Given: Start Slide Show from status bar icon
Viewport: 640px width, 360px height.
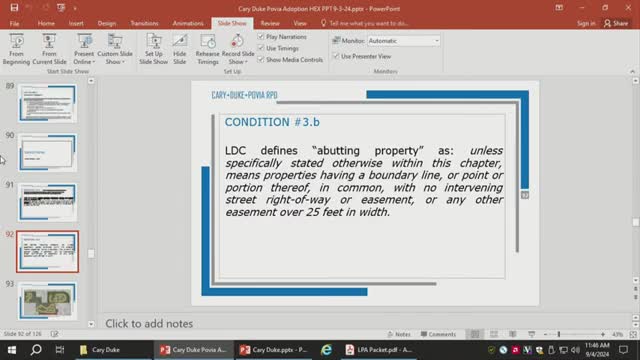Looking at the screenshot, I should pos(531,334).
